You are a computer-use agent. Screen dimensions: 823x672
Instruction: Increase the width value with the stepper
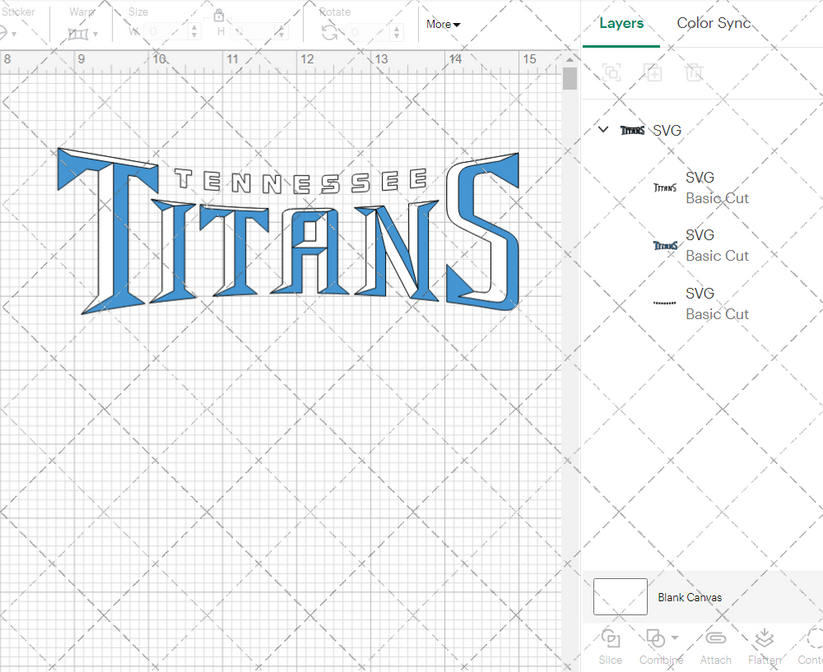pos(194,26)
